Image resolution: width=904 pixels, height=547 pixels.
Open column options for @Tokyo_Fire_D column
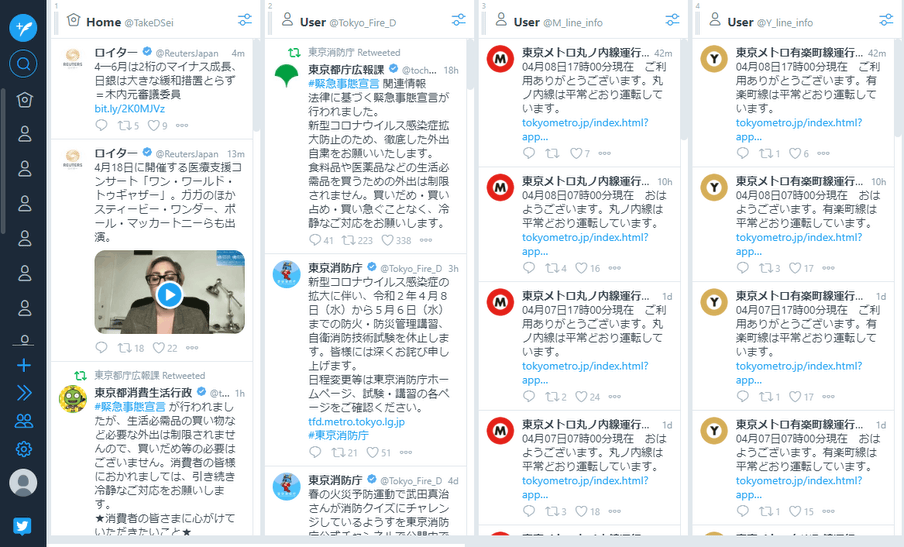tap(459, 20)
